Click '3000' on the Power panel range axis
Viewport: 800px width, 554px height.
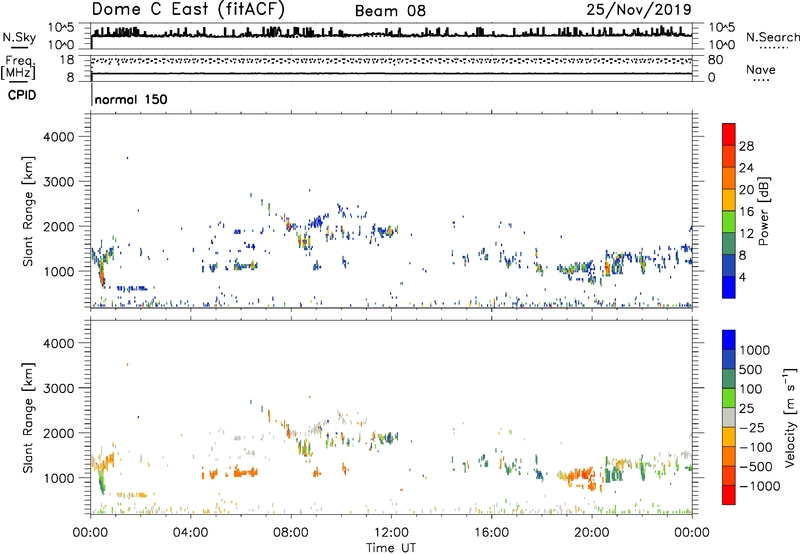(x=59, y=182)
